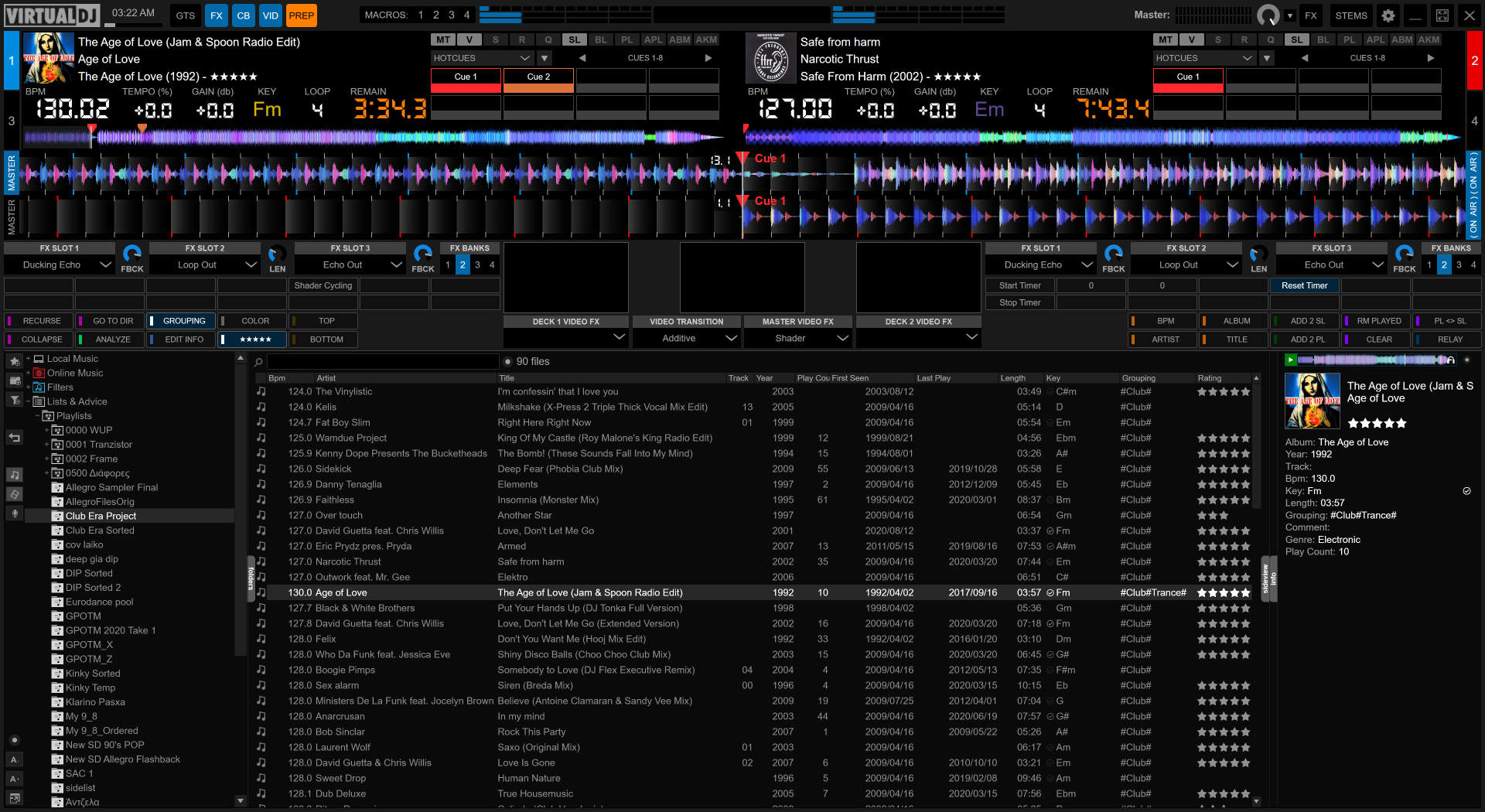Image resolution: width=1485 pixels, height=812 pixels.
Task: Click the music note filter icon in sidebar
Action: (x=15, y=475)
